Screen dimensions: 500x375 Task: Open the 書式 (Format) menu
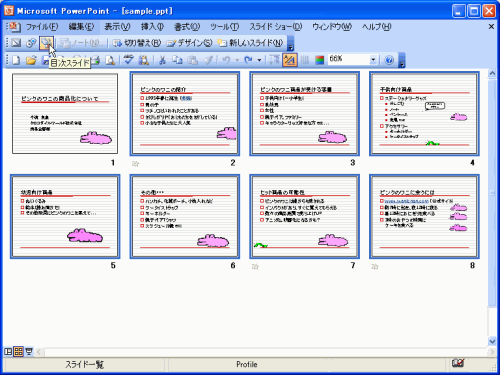[187, 27]
